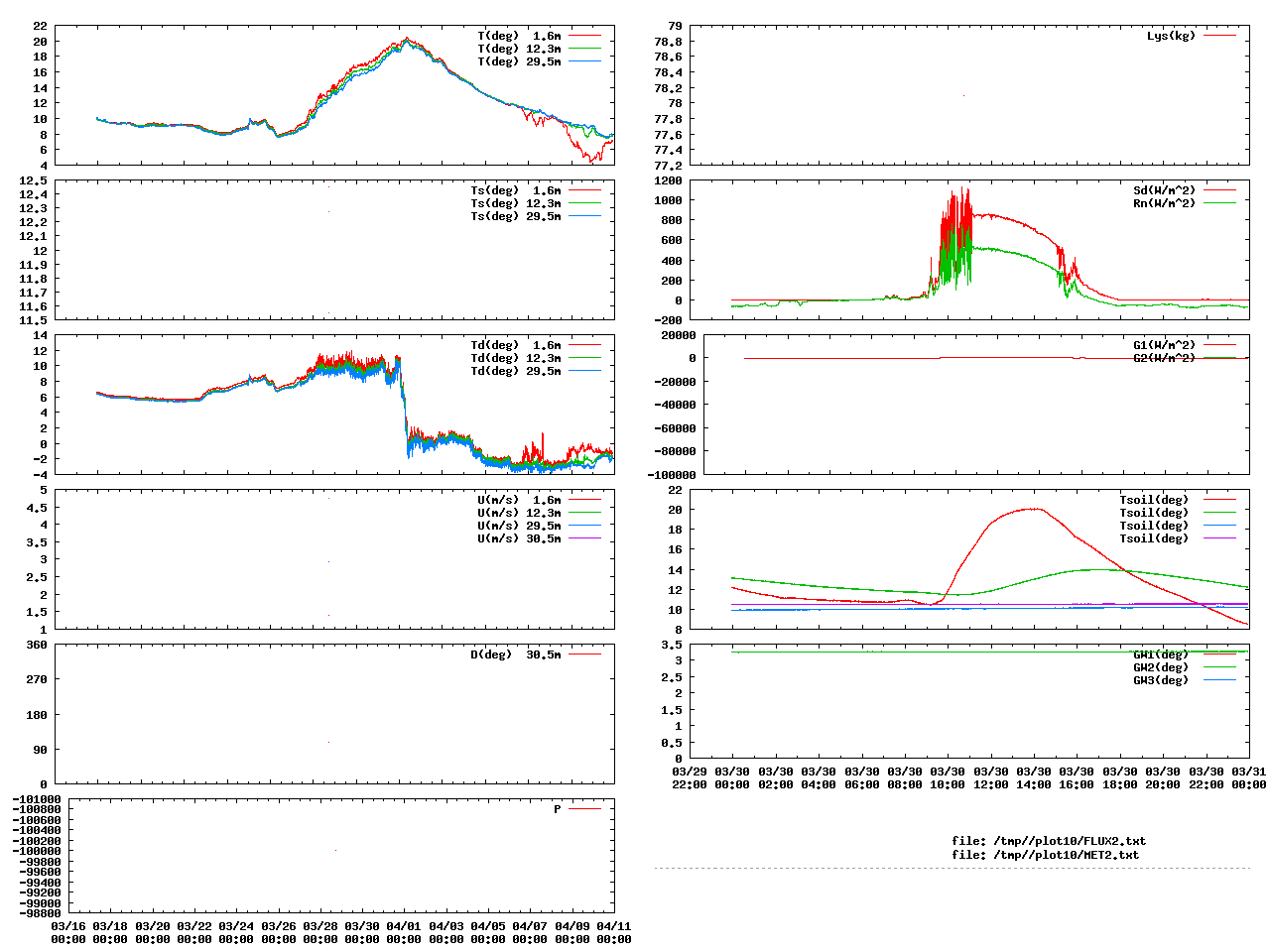
Task: Select the 'Ts(deg) 1.6m' legend entry
Action: 516,190
